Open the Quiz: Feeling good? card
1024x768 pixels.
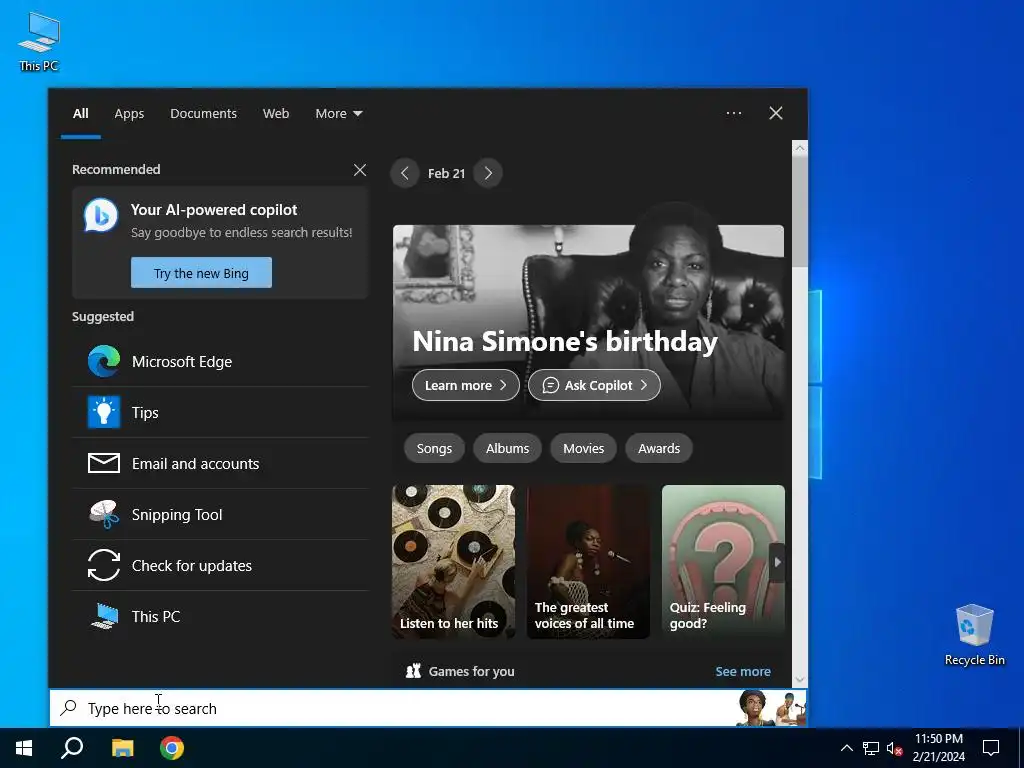(723, 562)
